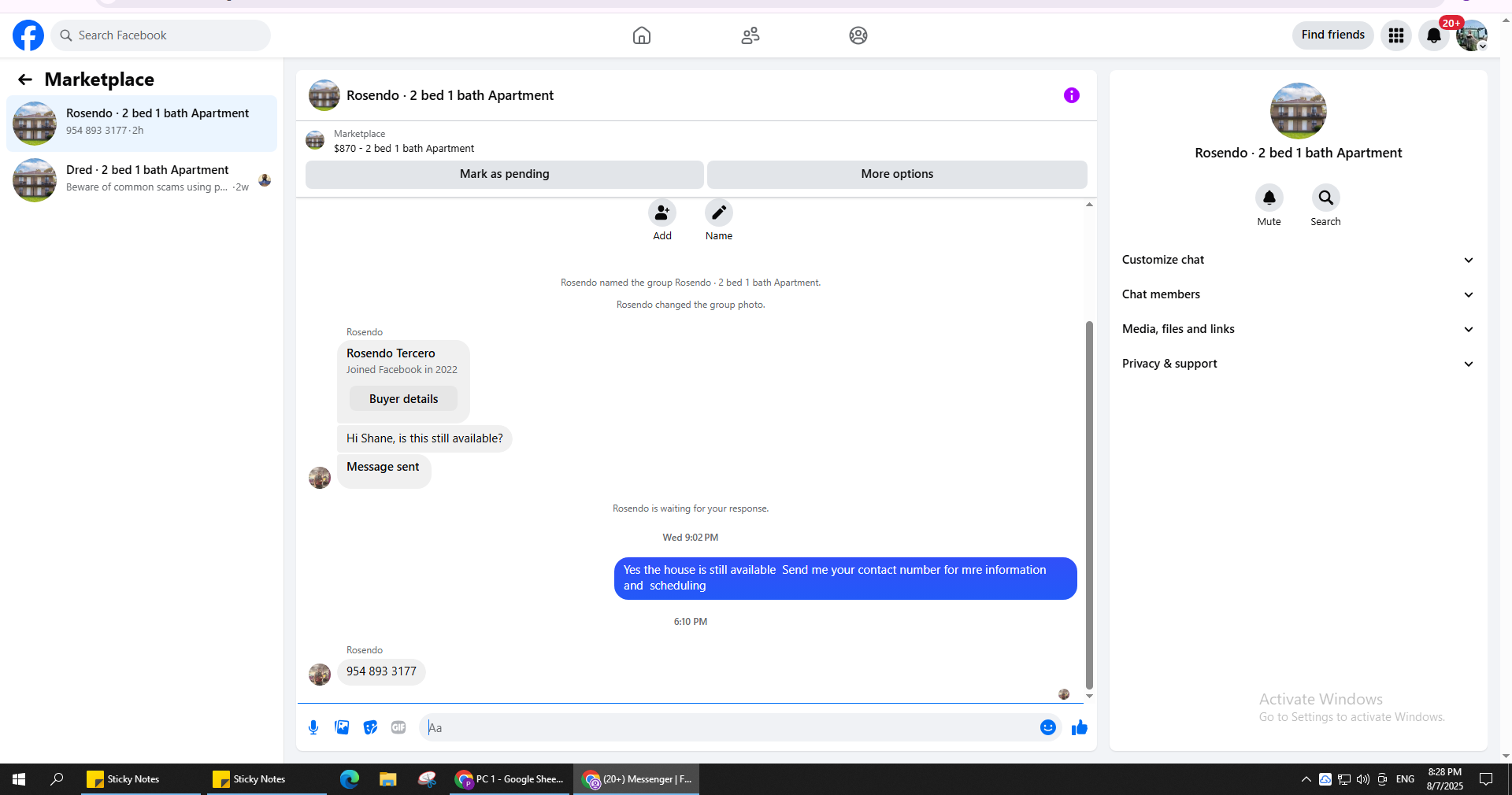Expand Customize chat section
This screenshot has width=1512, height=795.
click(1299, 260)
